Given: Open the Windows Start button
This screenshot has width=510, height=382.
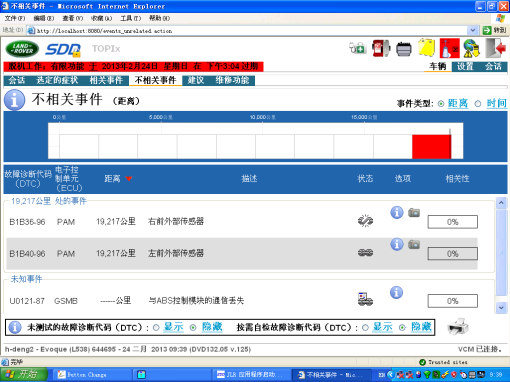Looking at the screenshot, I should coord(23,375).
